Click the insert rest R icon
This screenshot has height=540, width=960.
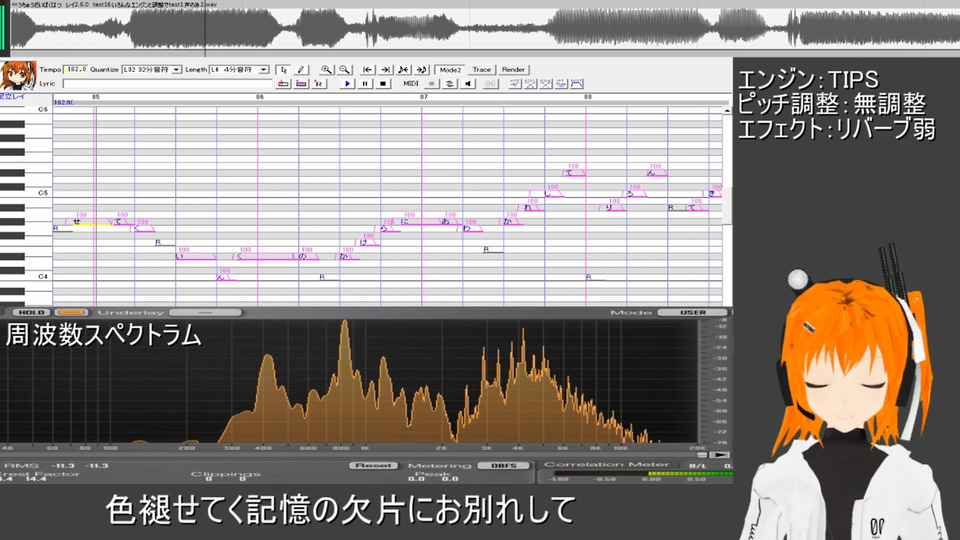pyautogui.click(x=319, y=84)
